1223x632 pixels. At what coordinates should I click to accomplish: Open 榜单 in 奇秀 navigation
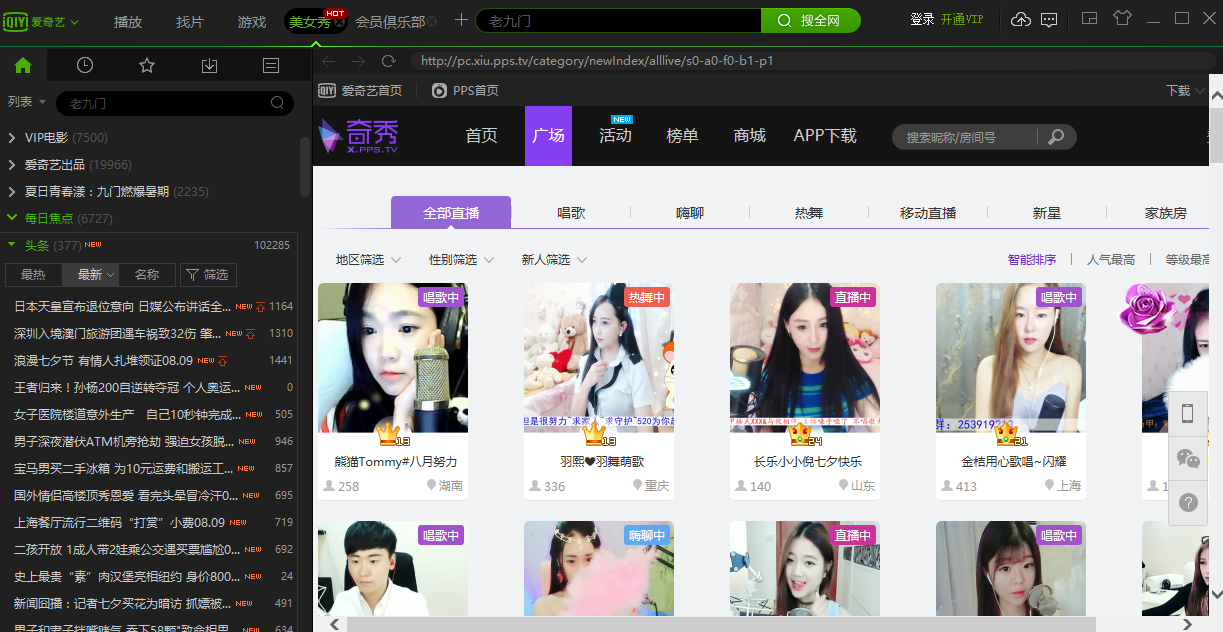click(x=683, y=136)
